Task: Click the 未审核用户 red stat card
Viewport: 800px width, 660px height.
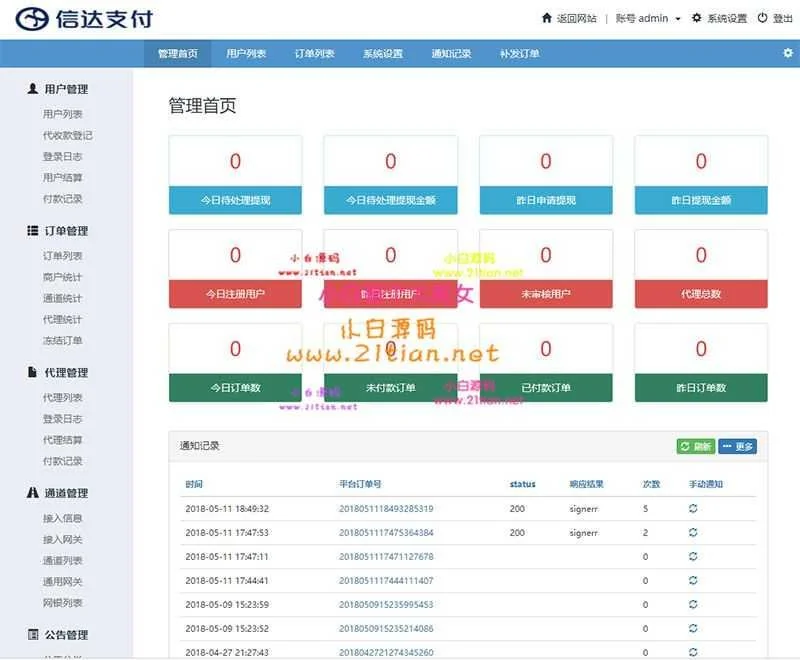Action: coord(545,270)
